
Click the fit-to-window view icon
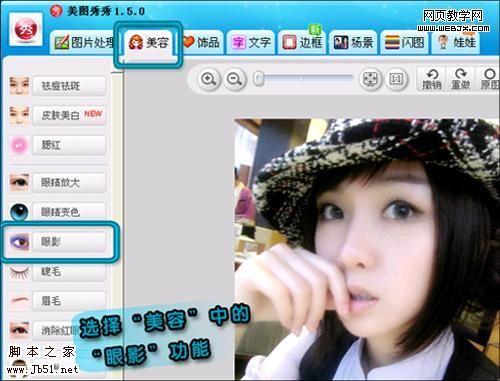click(x=370, y=79)
